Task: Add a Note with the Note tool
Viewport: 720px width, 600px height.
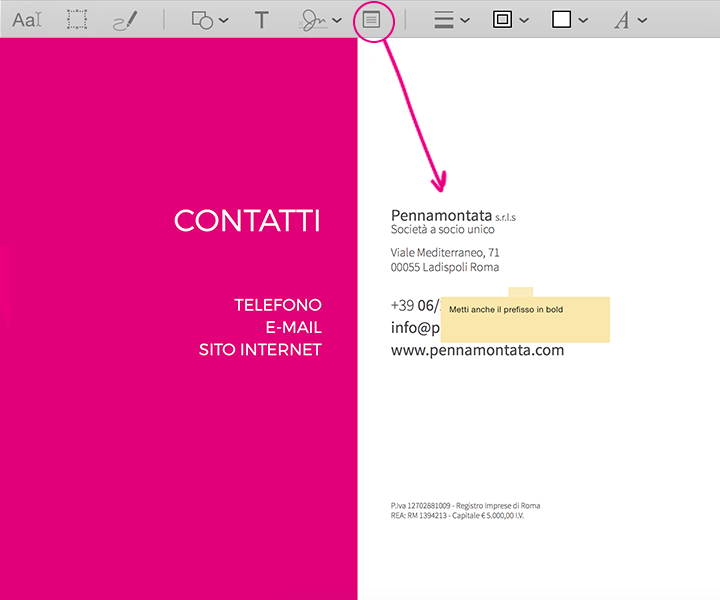Action: coord(371,20)
